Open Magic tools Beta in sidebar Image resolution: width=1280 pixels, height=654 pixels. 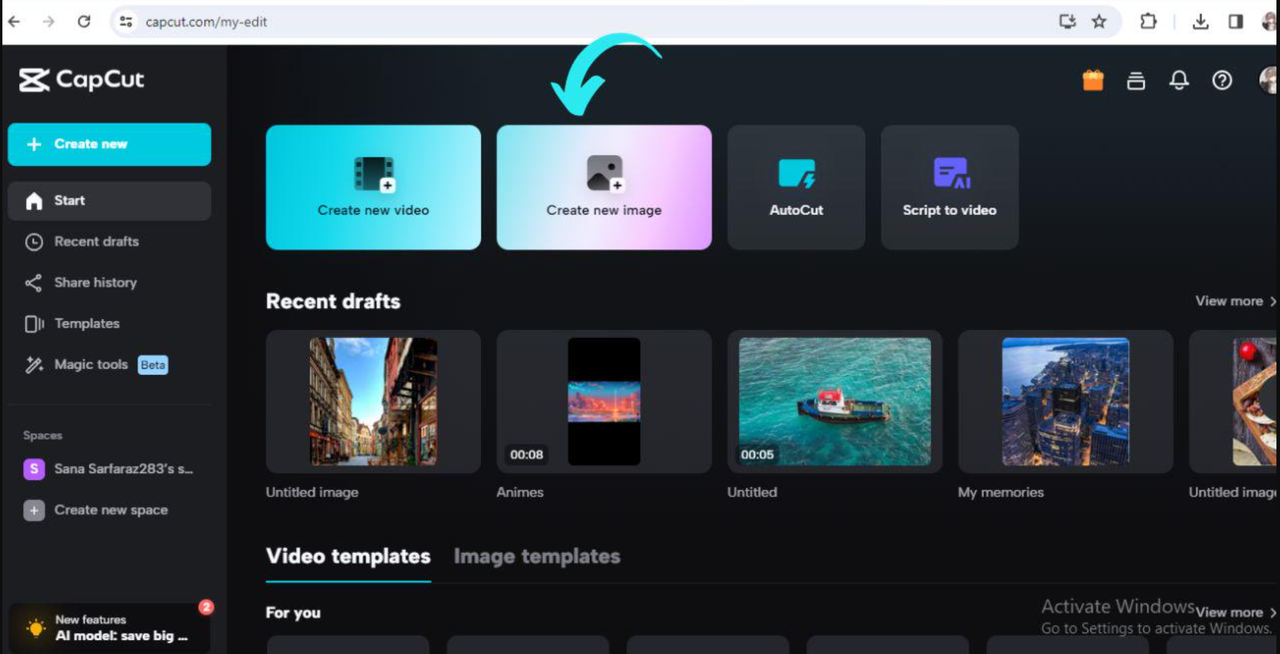[91, 365]
